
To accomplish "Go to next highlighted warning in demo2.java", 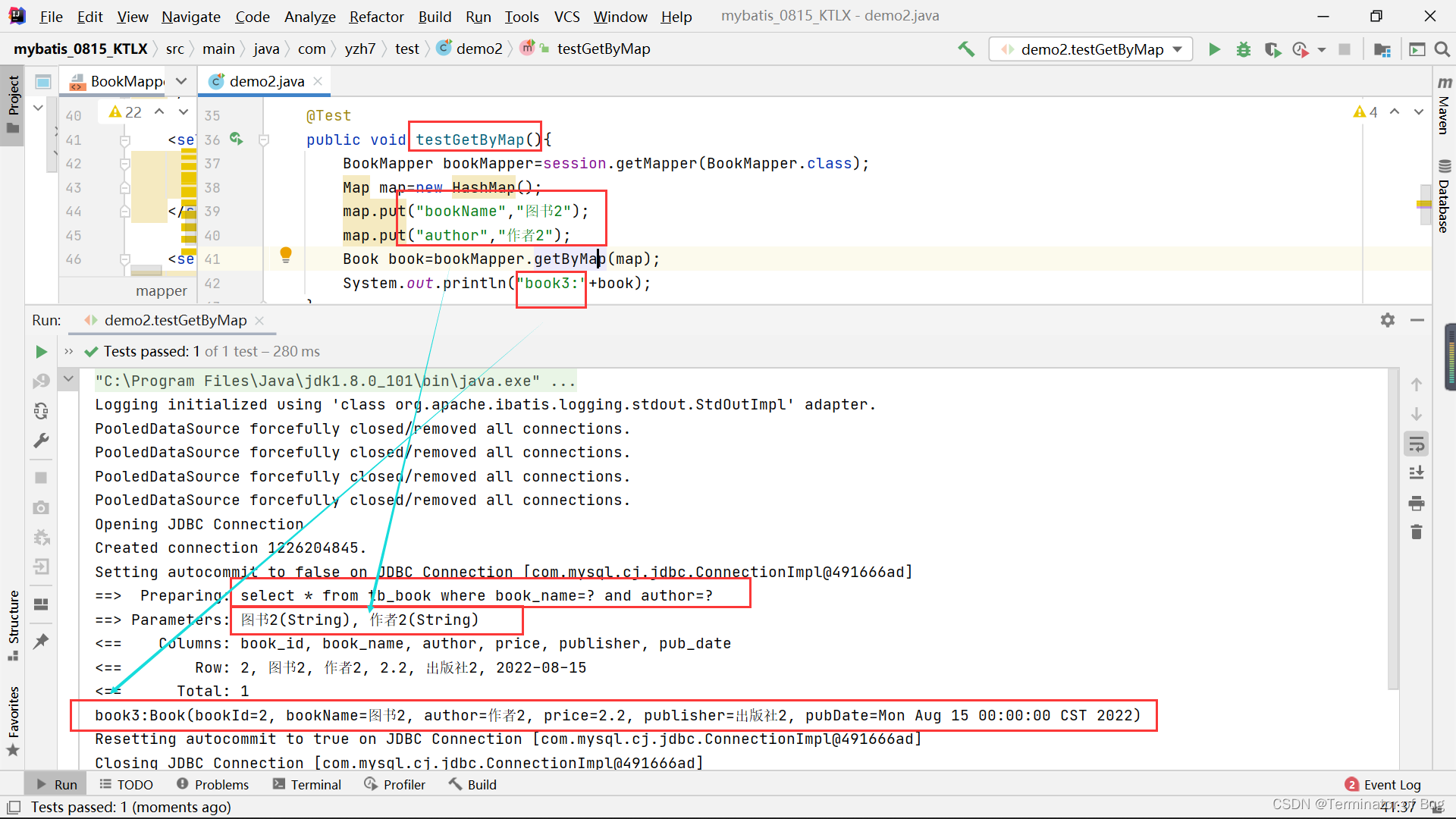I will (x=1418, y=111).
